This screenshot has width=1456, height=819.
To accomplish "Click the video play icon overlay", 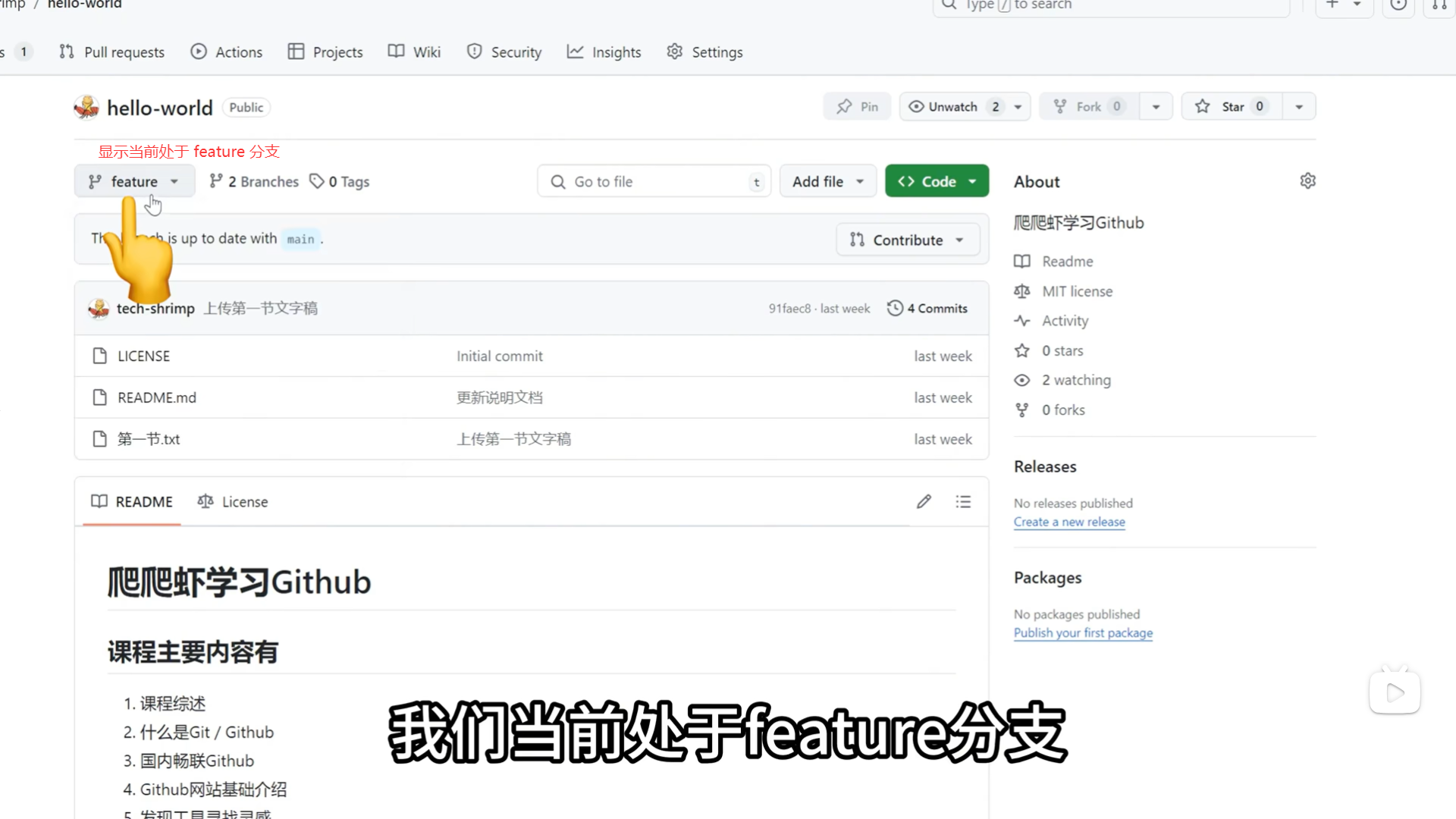I will point(1395,692).
